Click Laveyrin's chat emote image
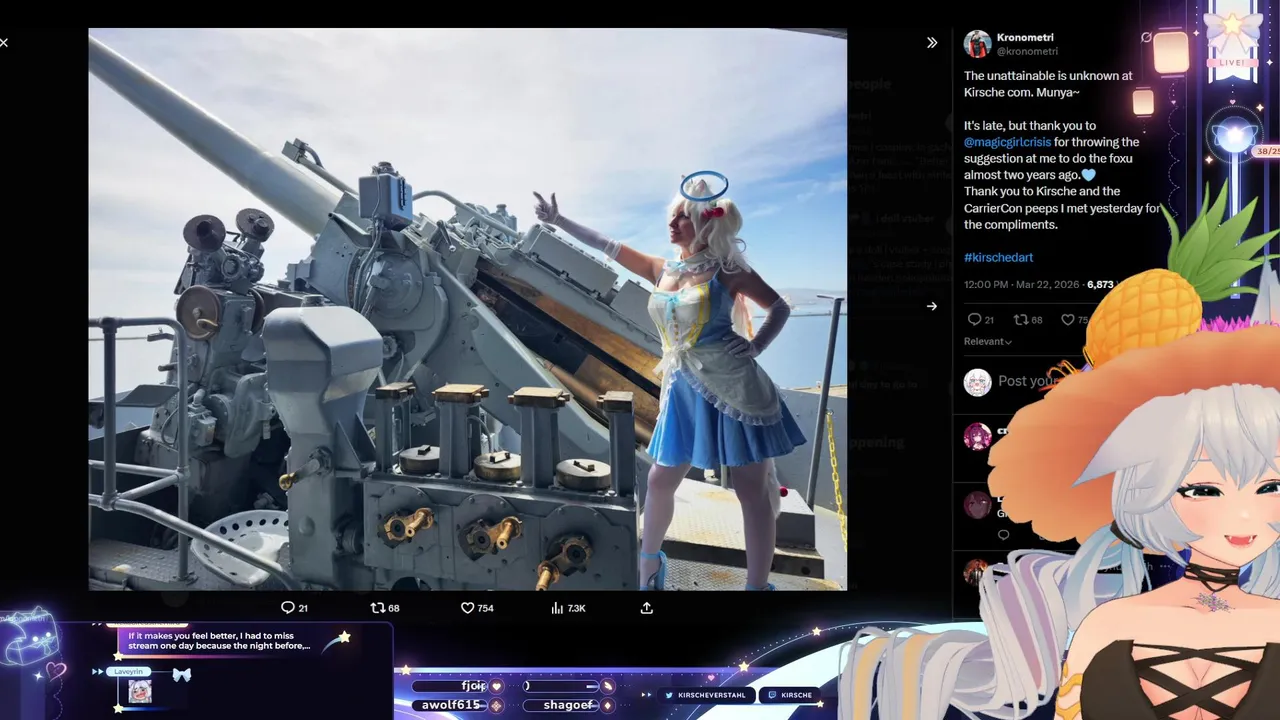Image resolution: width=1280 pixels, height=720 pixels. tap(140, 691)
